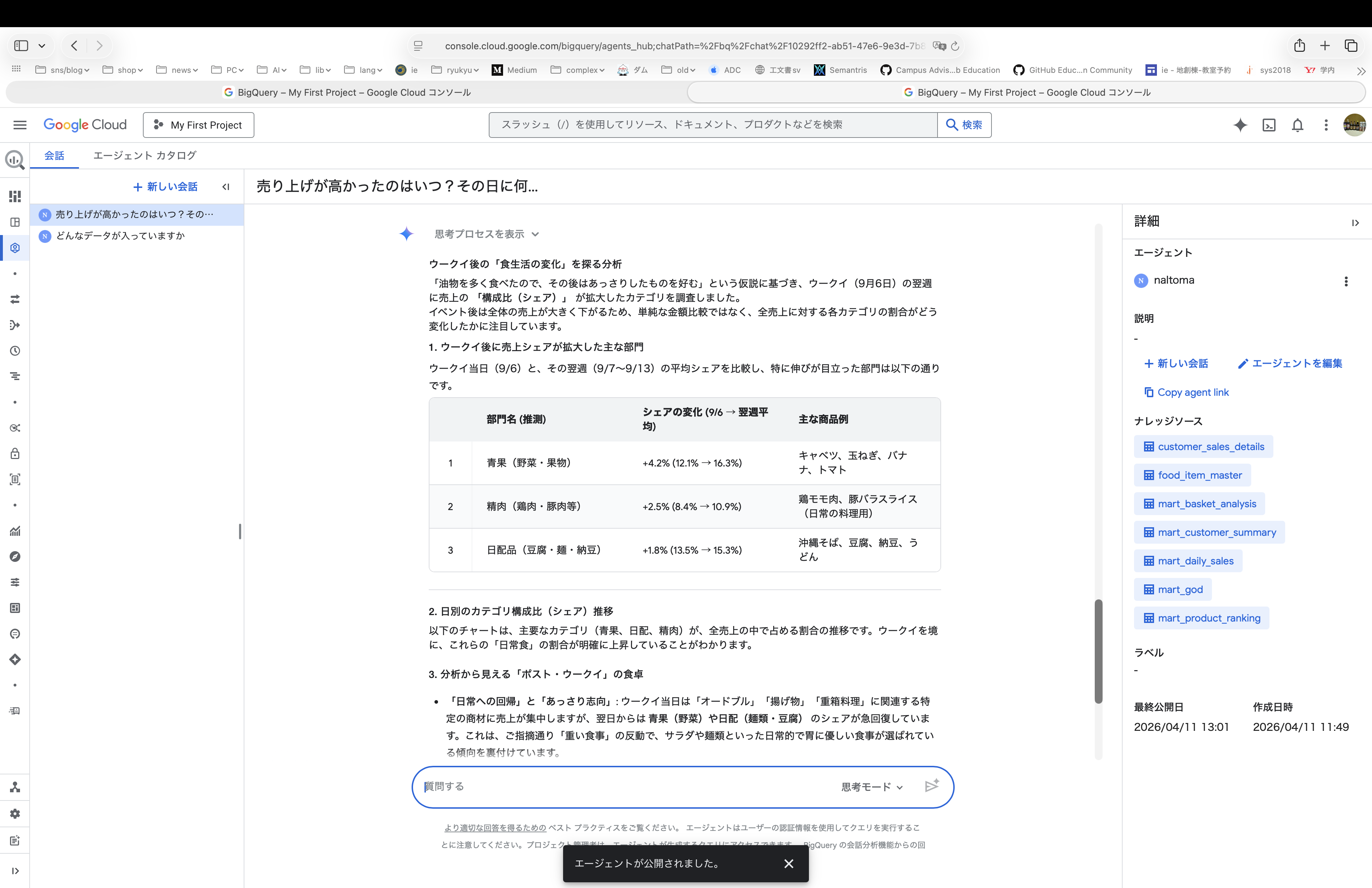The image size is (1372, 888).
Task: Start a 新しい会話 conversation
Action: pyautogui.click(x=165, y=187)
